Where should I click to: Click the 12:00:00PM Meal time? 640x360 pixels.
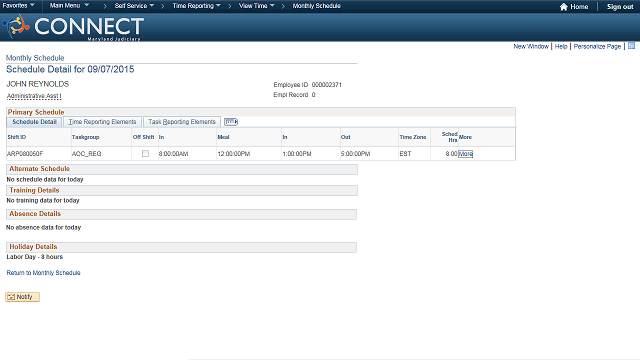233,154
